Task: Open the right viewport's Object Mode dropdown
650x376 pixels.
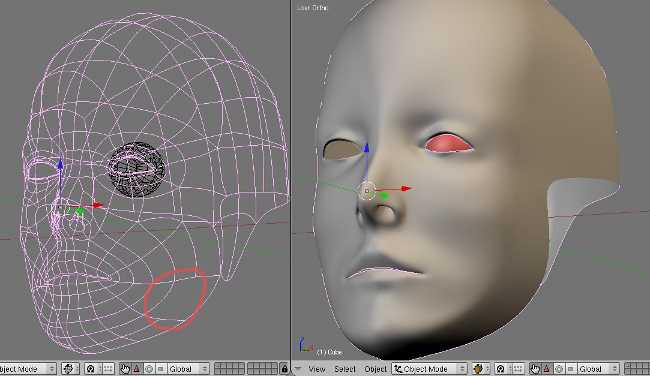Action: (429, 369)
